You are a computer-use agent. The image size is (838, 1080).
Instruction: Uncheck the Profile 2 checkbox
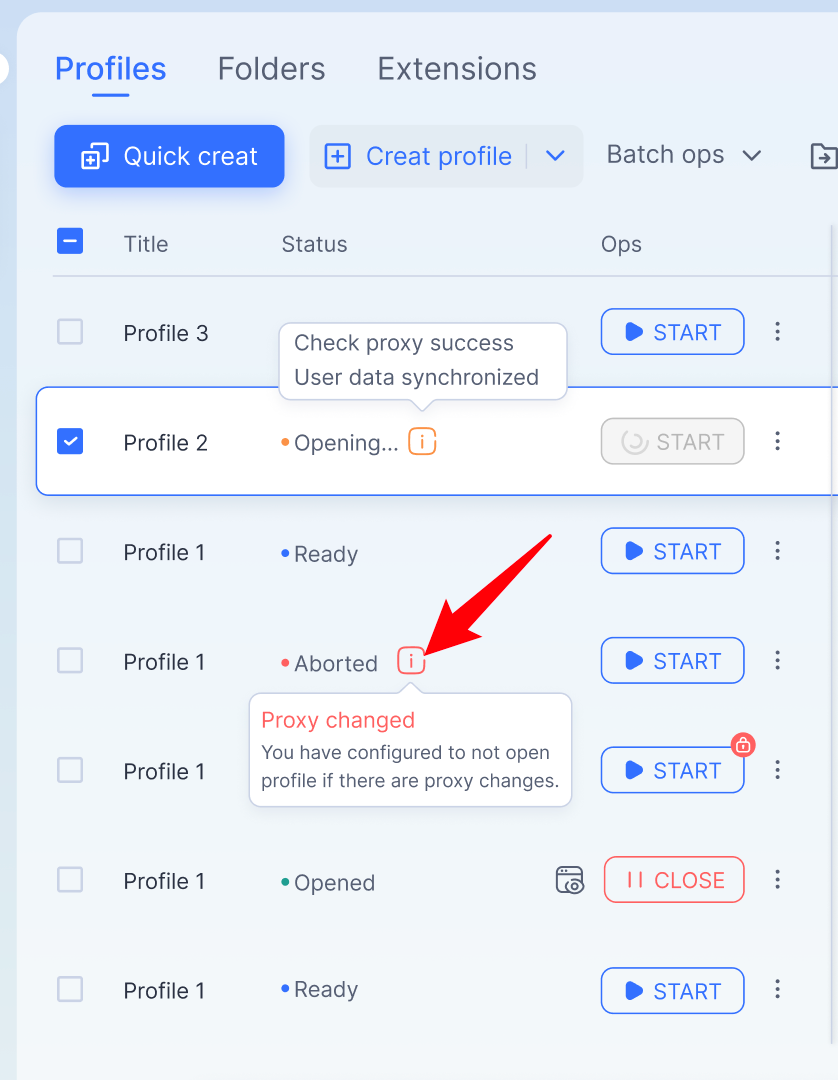[x=70, y=442]
